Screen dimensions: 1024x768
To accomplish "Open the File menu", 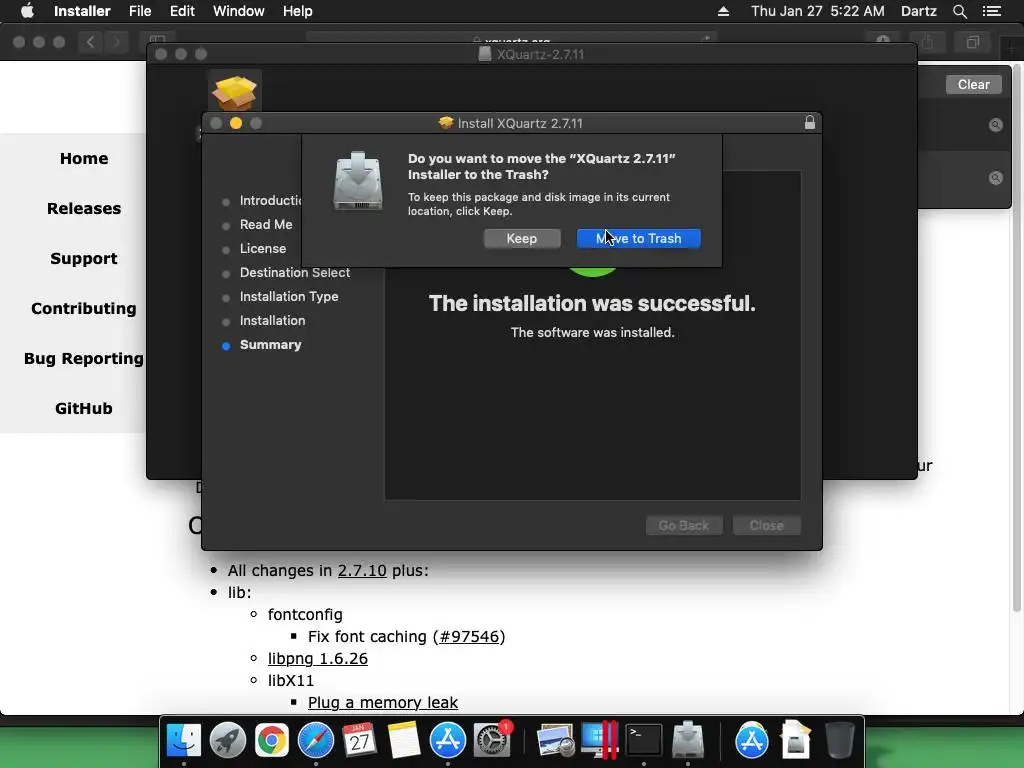I will coord(140,11).
